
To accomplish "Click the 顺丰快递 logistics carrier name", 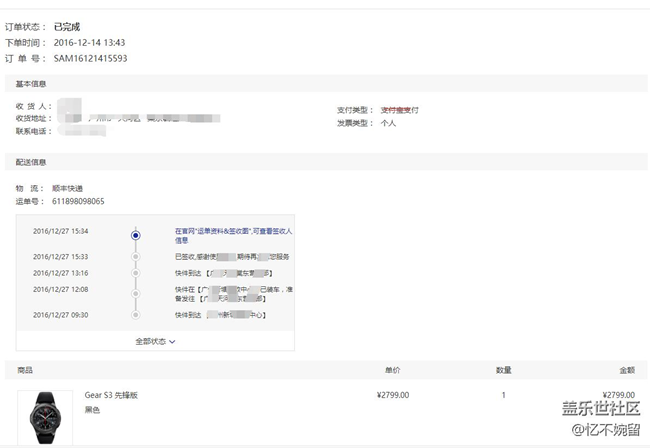I will [67, 188].
